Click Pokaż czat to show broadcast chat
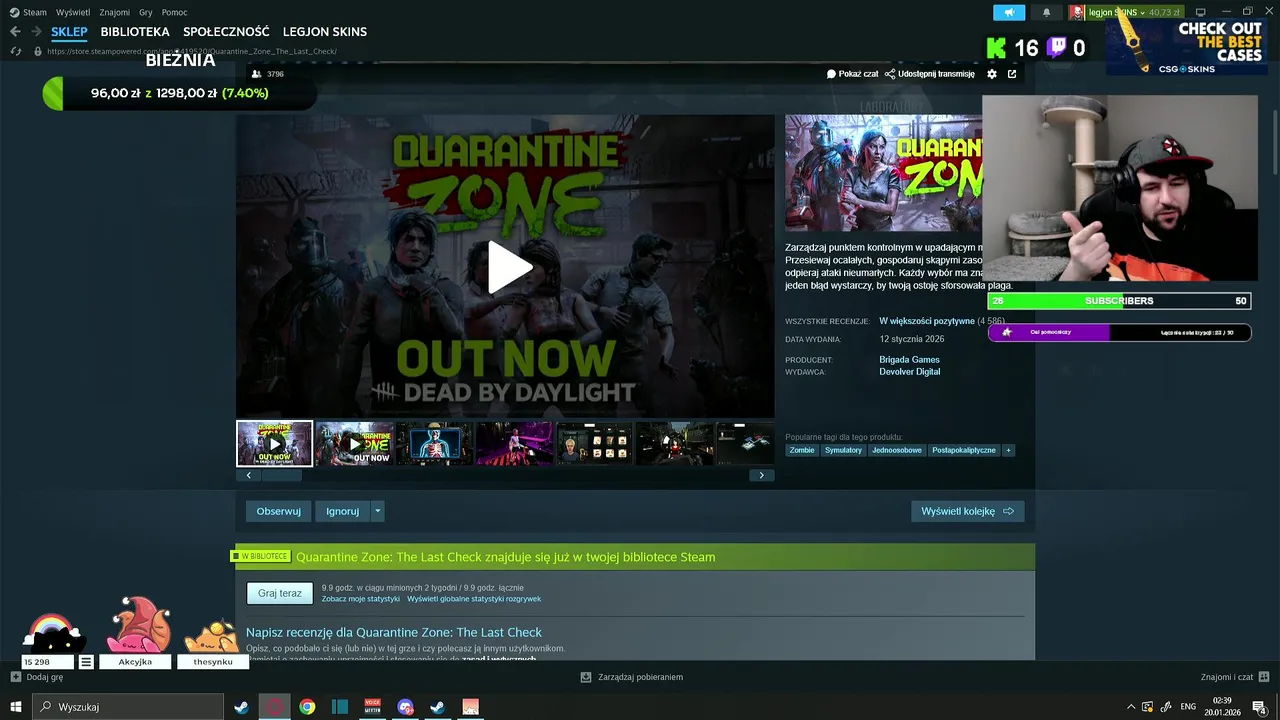The height and width of the screenshot is (720, 1280). 852,74
